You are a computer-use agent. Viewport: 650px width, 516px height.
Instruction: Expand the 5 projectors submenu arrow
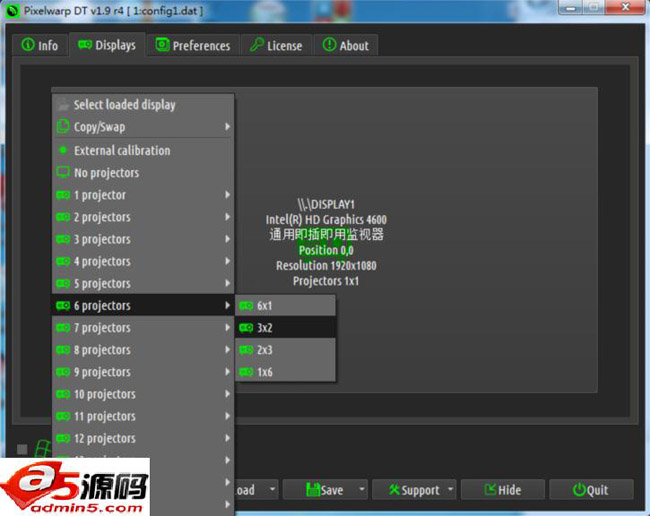point(227,283)
